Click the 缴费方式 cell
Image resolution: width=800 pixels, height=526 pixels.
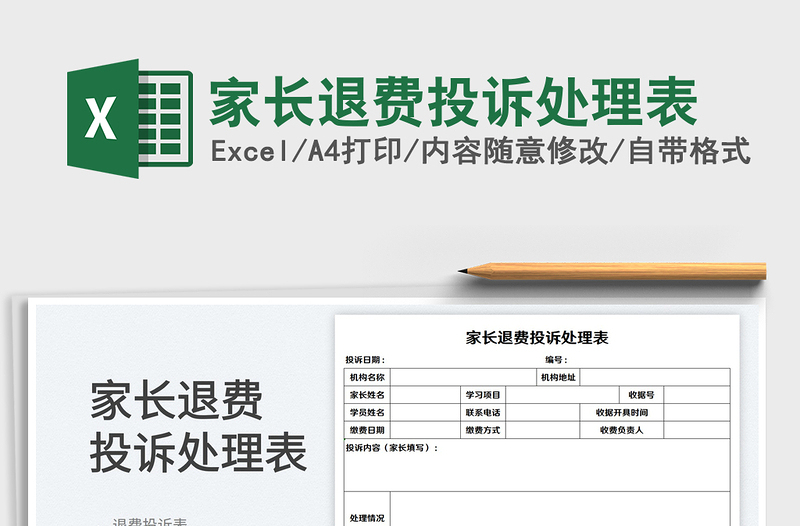point(483,430)
